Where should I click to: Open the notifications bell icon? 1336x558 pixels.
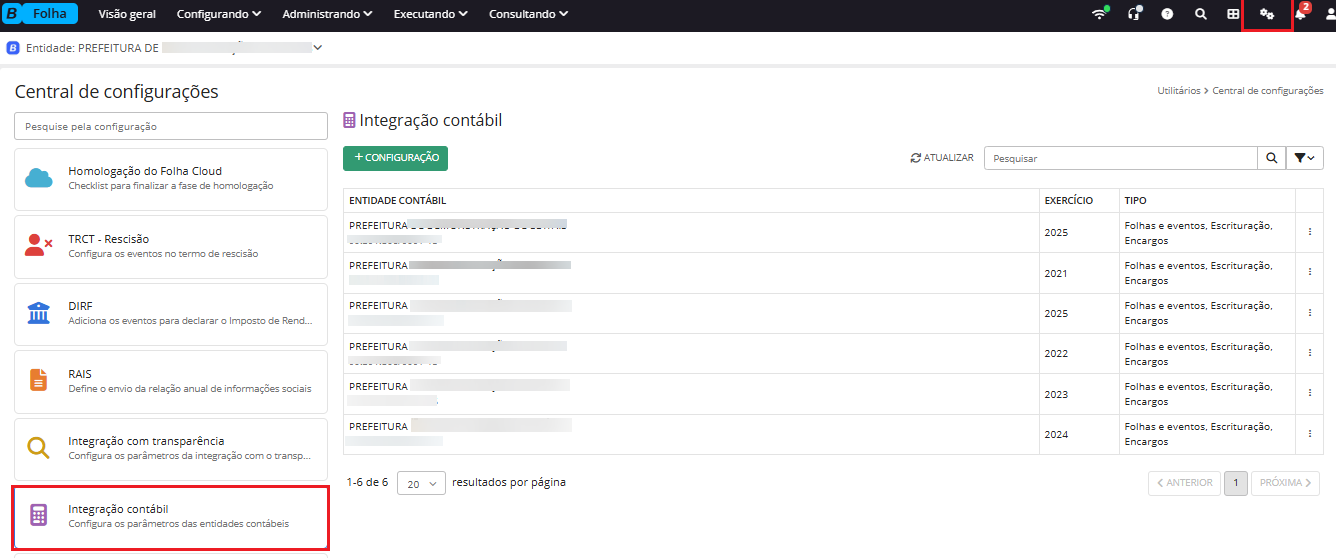click(x=1300, y=15)
